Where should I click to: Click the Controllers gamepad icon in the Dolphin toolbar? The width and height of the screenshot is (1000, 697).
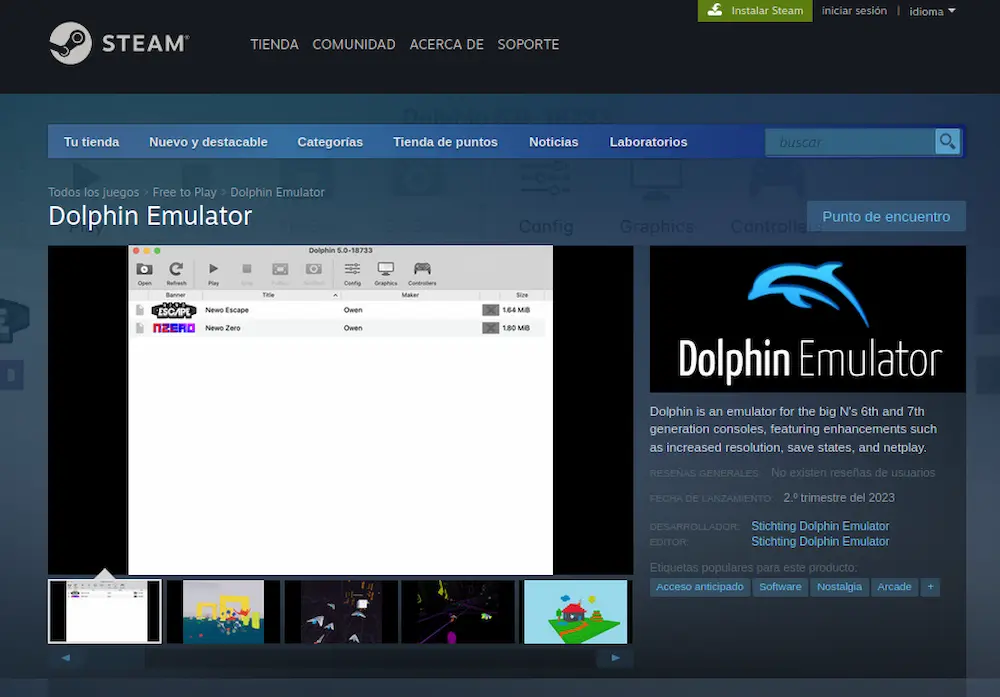423,270
